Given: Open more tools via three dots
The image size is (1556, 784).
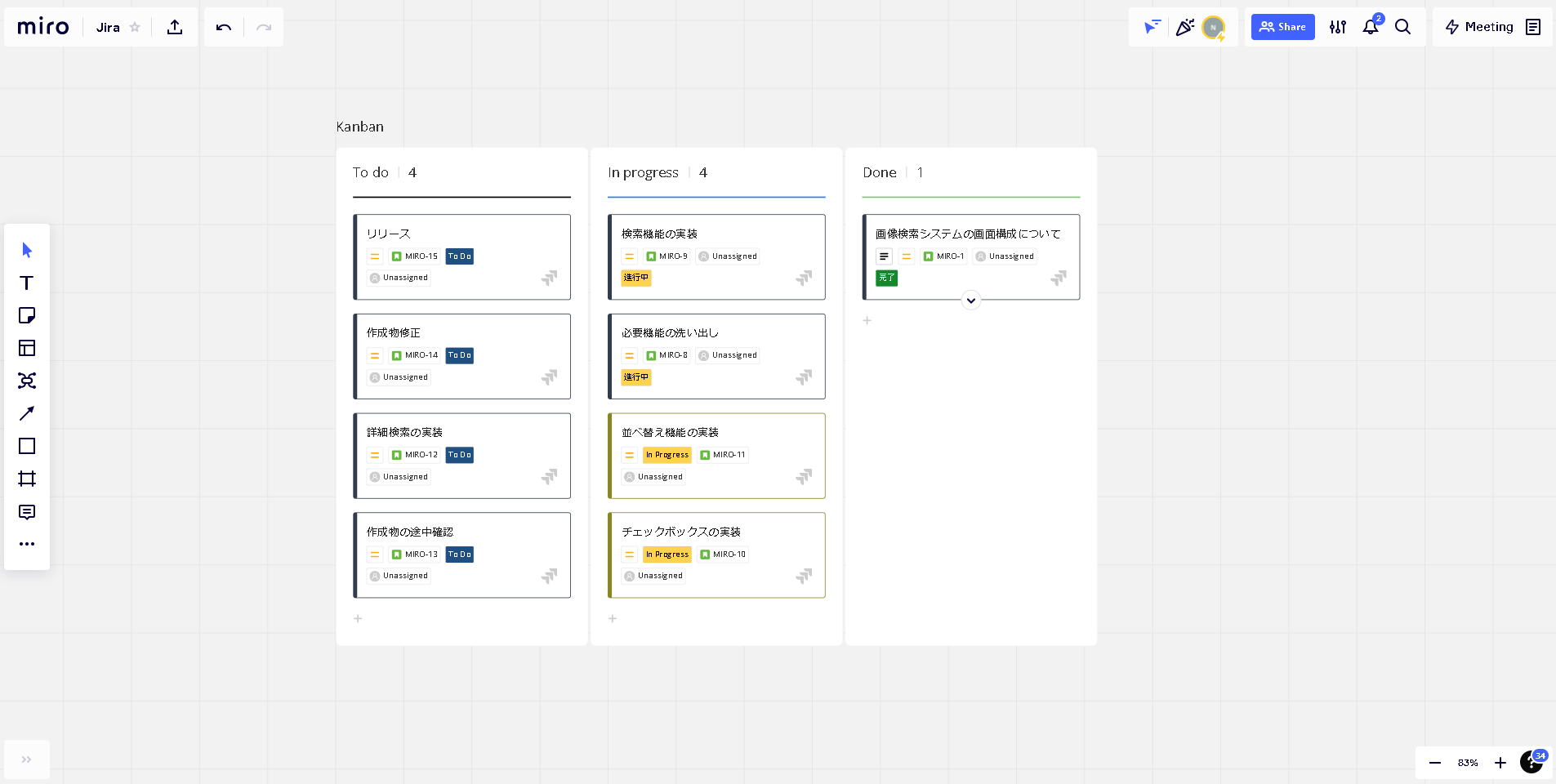Looking at the screenshot, I should point(27,544).
